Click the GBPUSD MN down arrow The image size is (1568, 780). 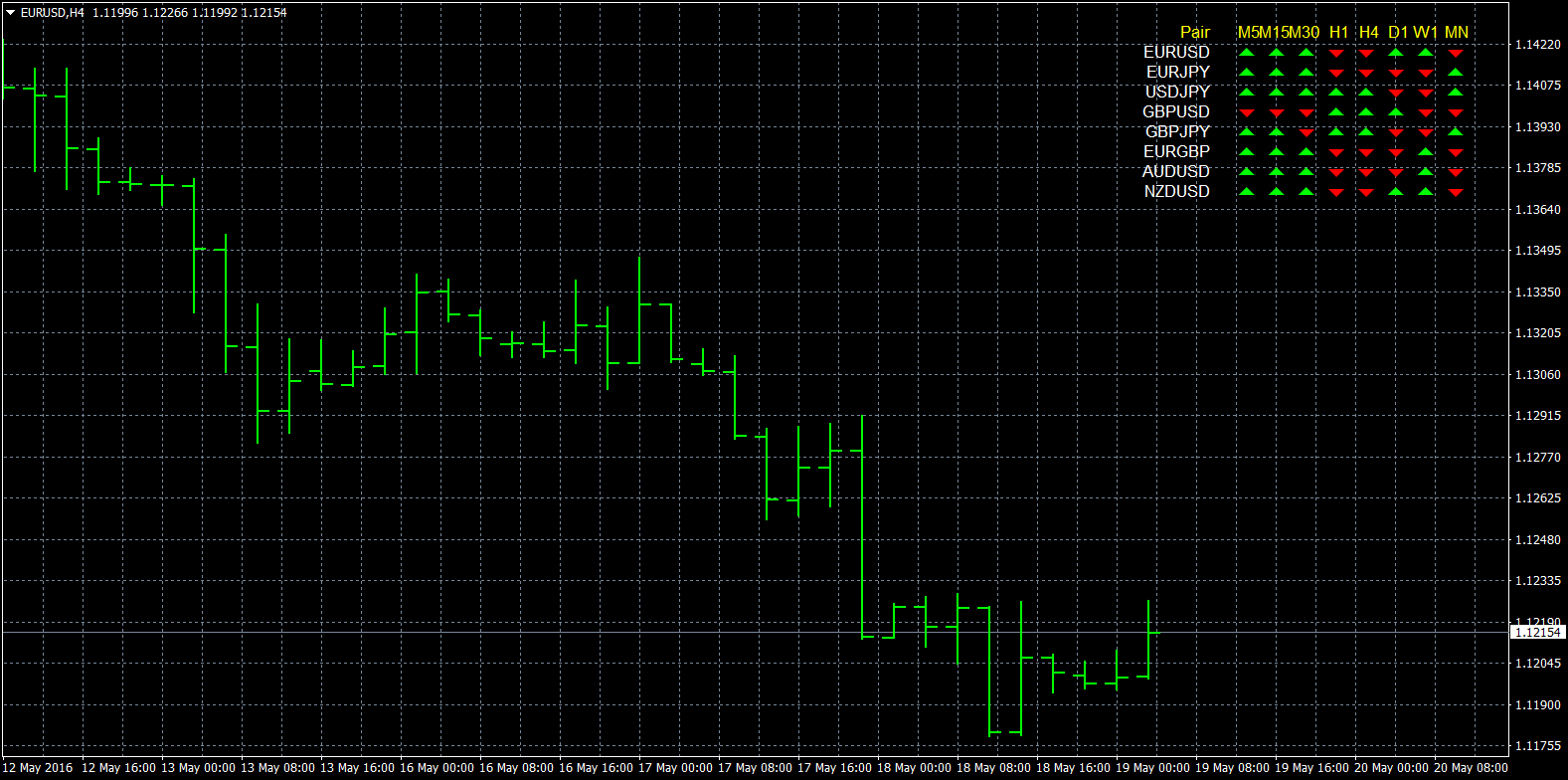coord(1456,112)
